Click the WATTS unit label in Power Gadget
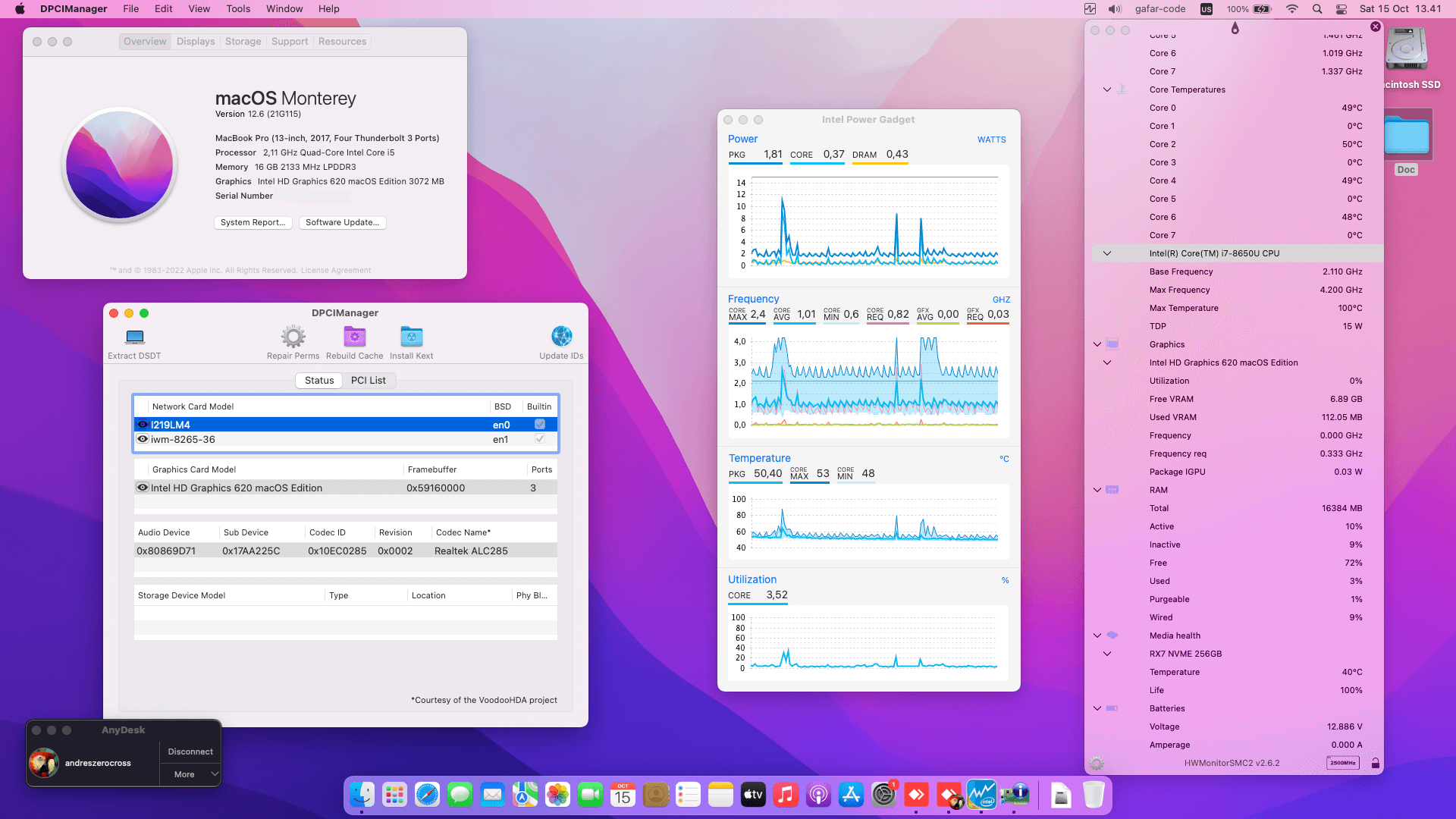The width and height of the screenshot is (1456, 819). pyautogui.click(x=991, y=140)
